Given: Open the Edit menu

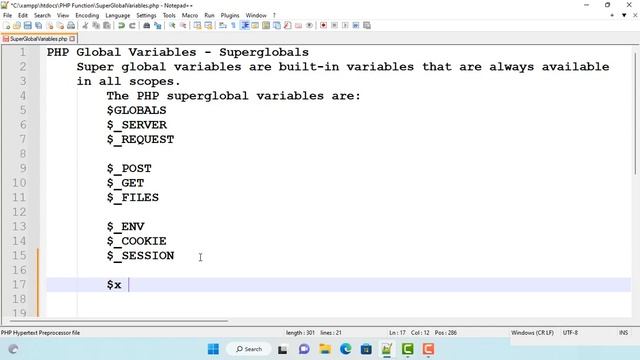Looking at the screenshot, I should coord(23,15).
